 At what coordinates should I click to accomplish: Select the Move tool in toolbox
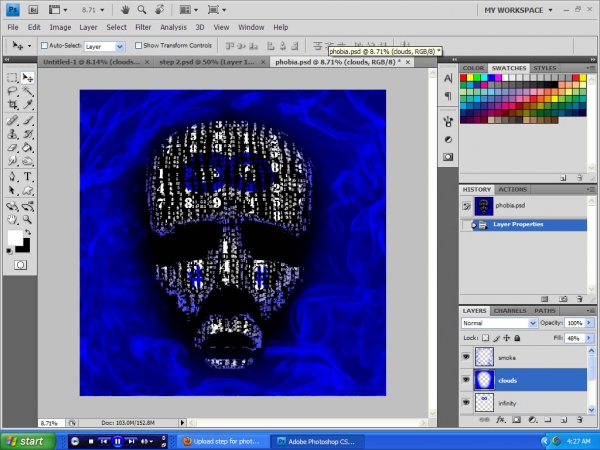click(x=27, y=78)
